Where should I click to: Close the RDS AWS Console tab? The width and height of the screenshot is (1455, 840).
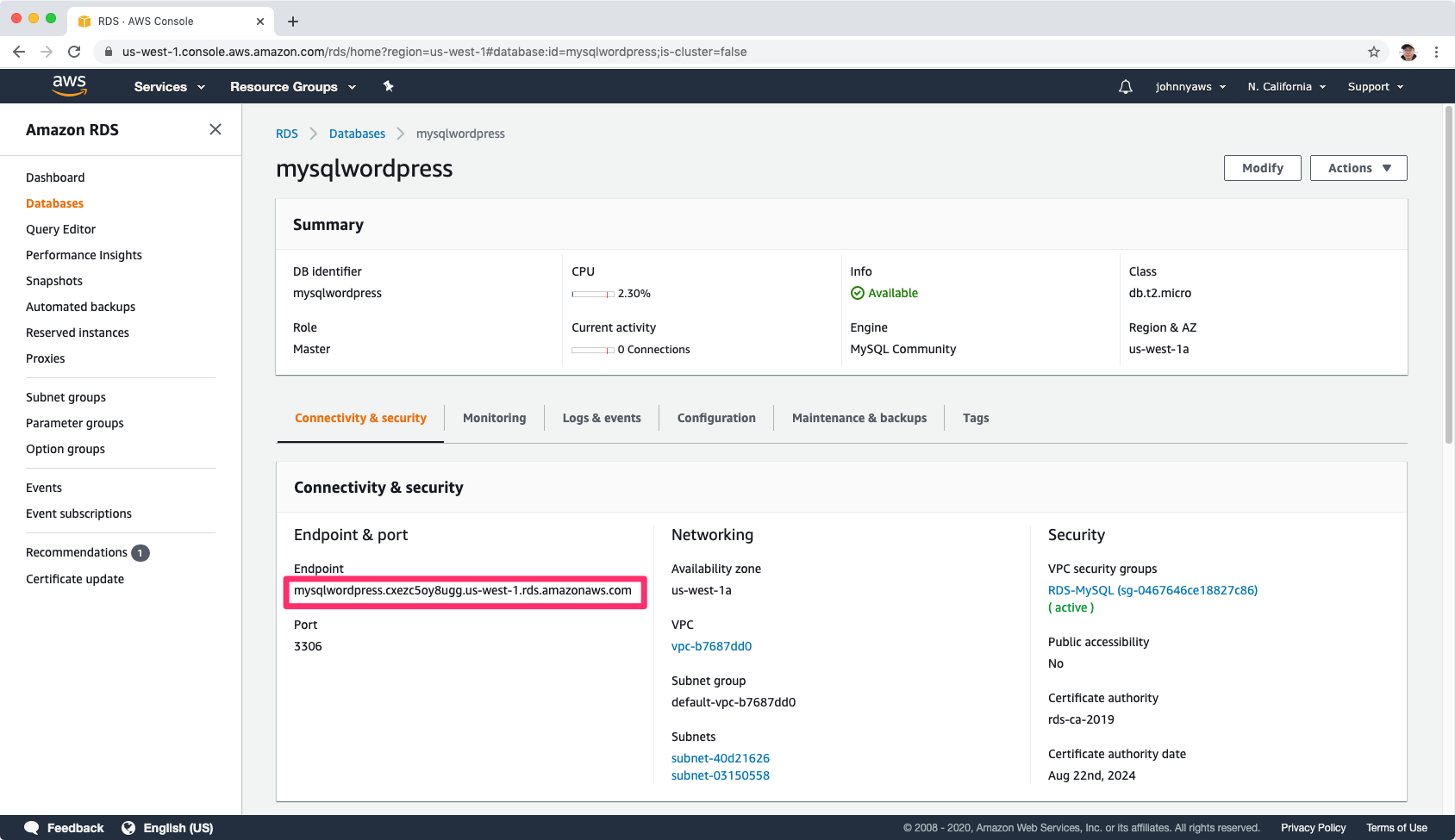click(x=260, y=22)
